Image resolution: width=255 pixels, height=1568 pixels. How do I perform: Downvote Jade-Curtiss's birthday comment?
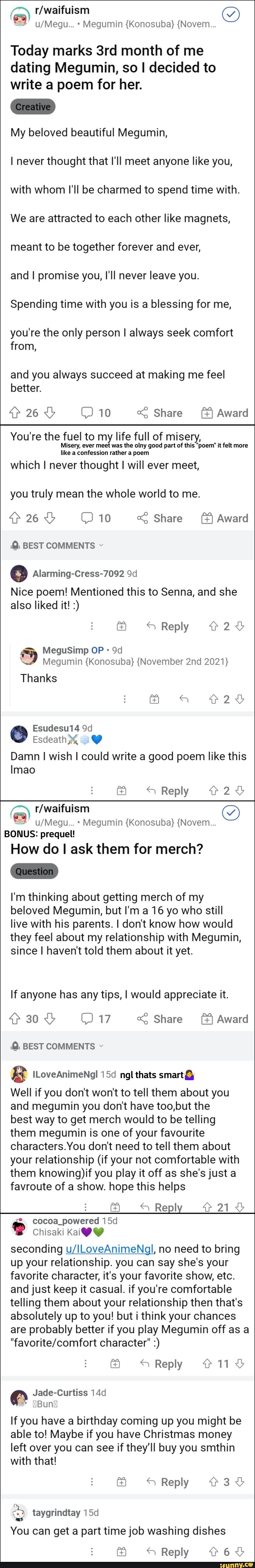[240, 1482]
